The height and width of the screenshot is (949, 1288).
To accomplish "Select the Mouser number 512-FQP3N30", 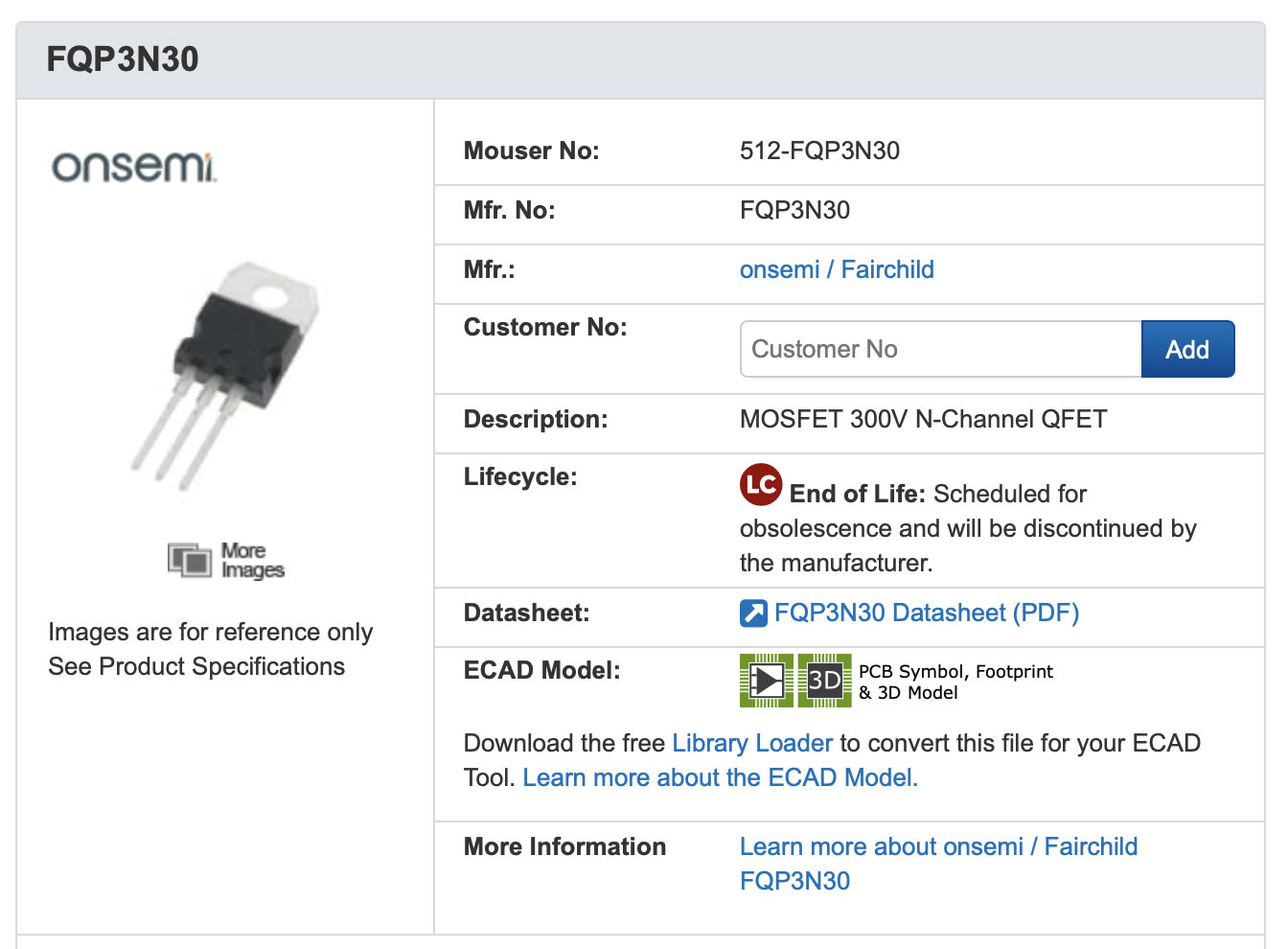I will tap(819, 150).
